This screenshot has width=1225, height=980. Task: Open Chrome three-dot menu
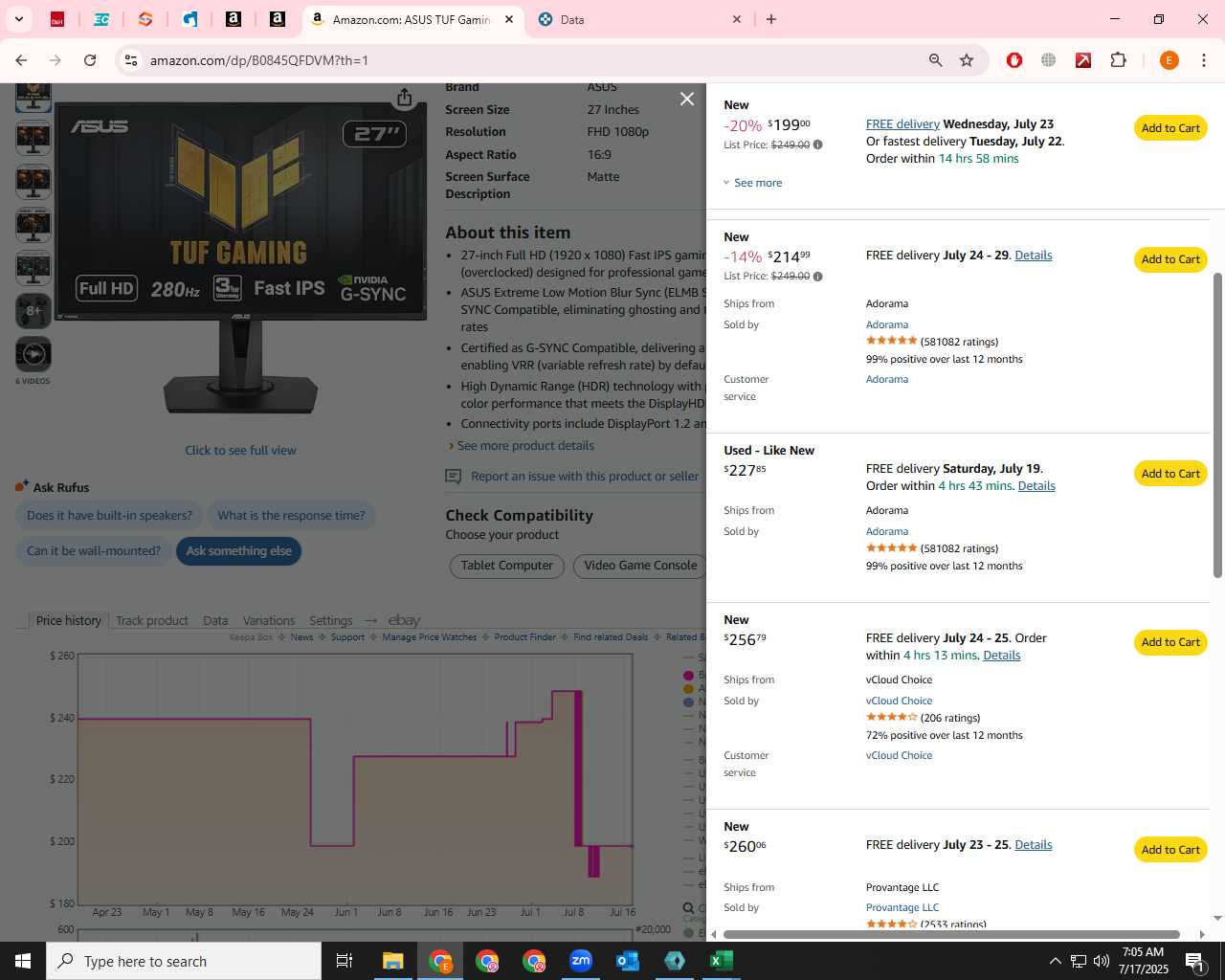(1204, 60)
